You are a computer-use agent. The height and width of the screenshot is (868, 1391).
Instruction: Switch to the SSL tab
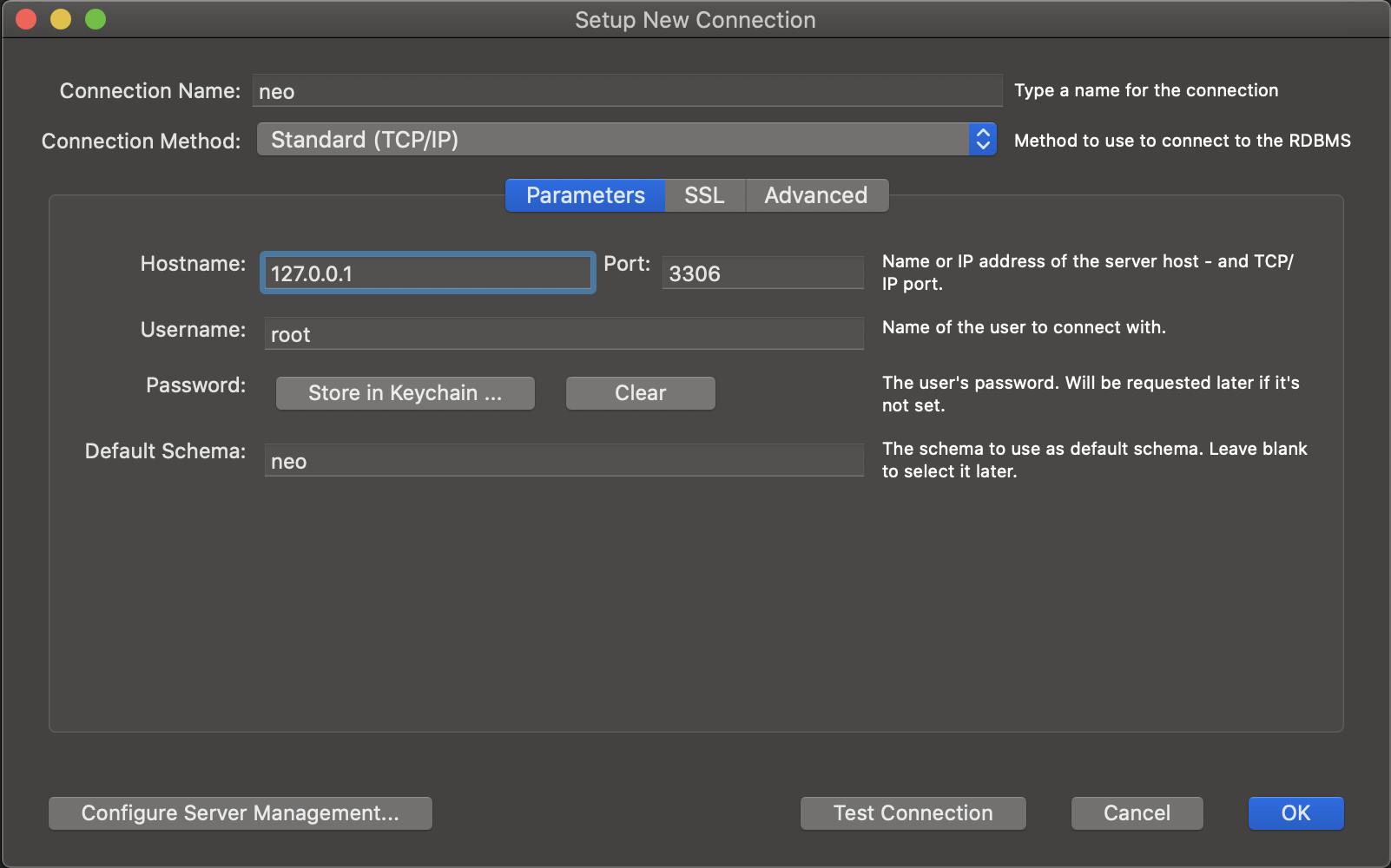coord(704,195)
